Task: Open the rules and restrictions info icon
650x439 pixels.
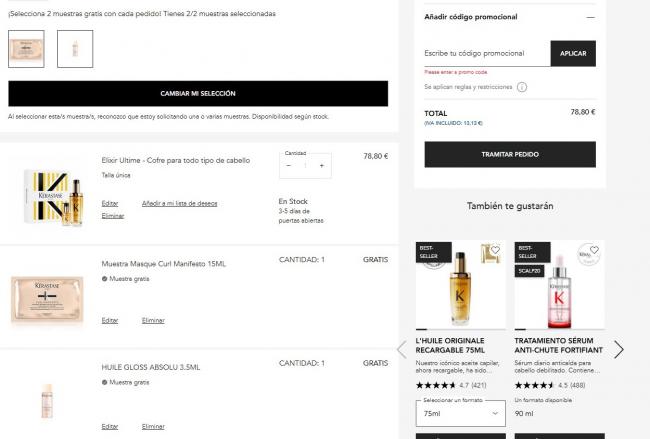Action: (522, 87)
